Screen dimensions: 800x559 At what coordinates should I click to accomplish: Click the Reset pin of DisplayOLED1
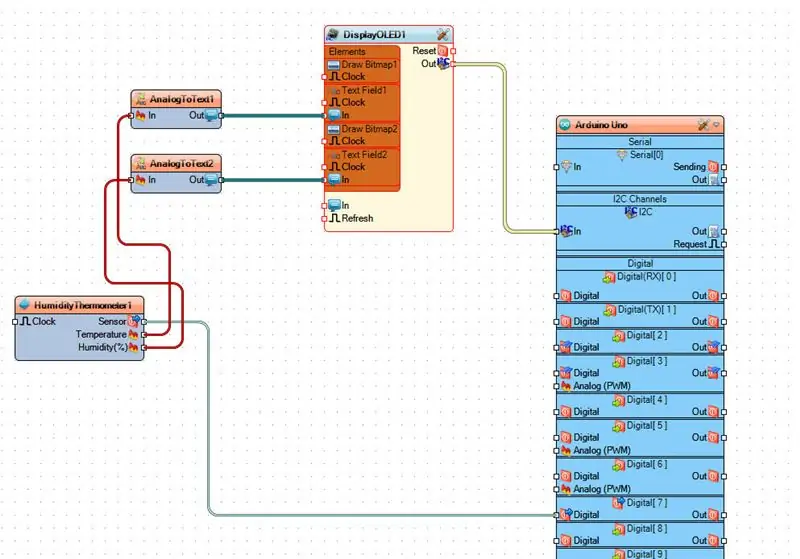[453, 51]
